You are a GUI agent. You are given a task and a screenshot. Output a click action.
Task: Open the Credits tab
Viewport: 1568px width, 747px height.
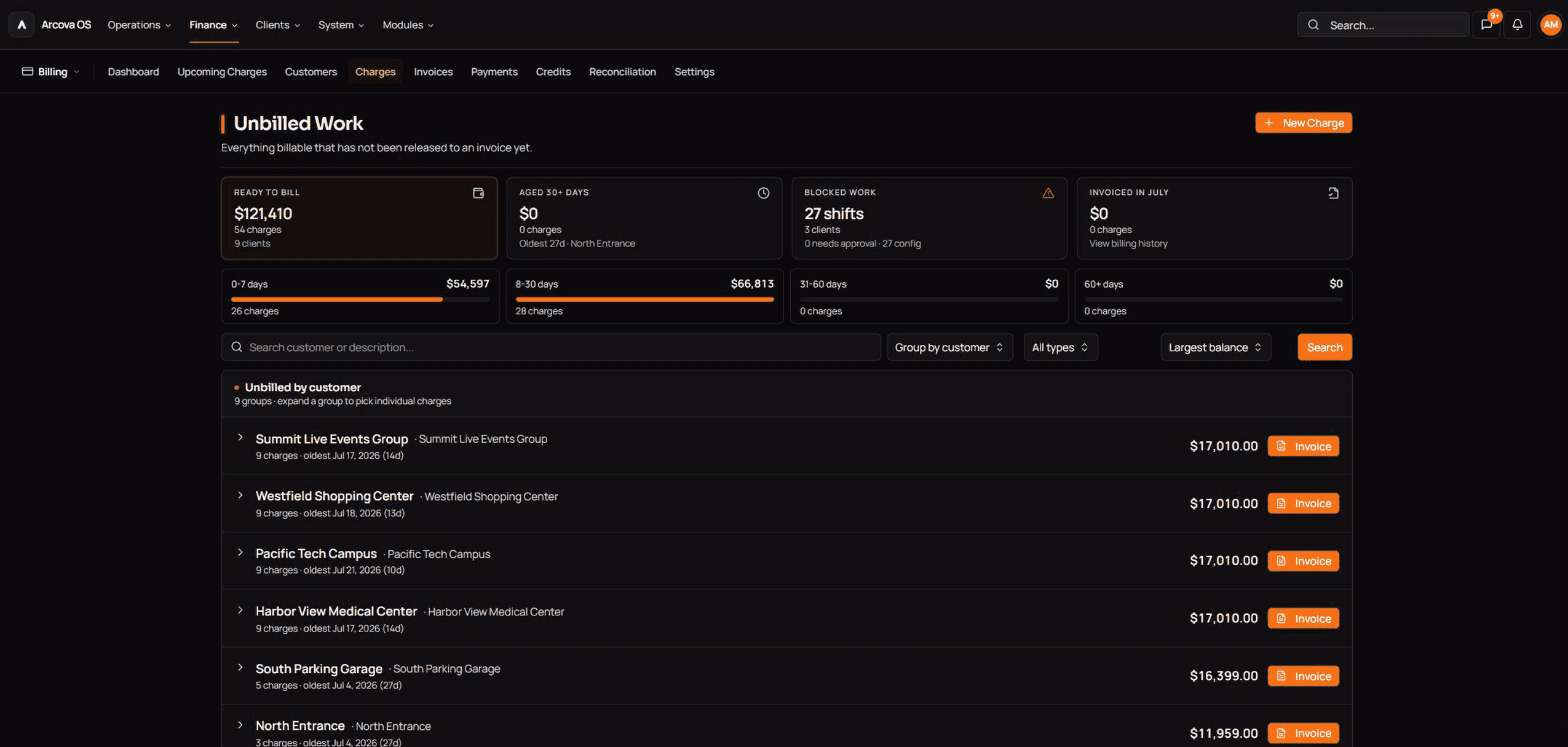click(x=553, y=71)
